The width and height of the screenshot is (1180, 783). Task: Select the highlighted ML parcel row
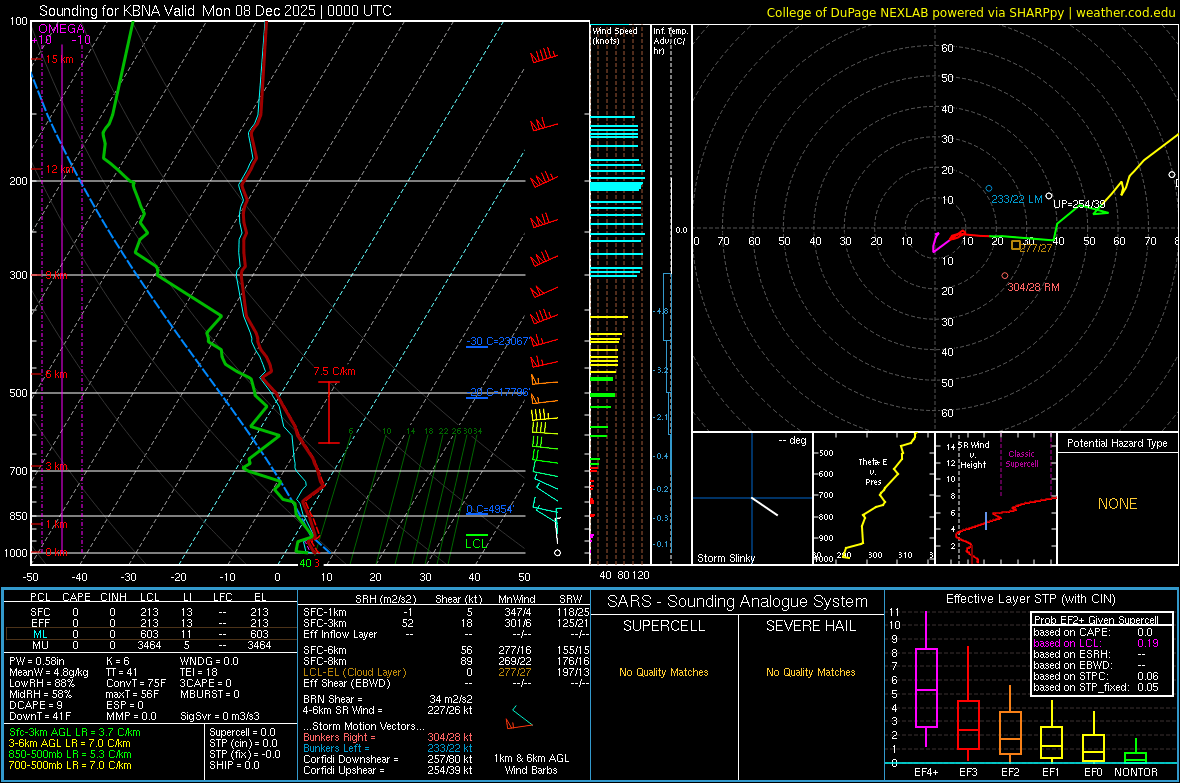tap(149, 634)
